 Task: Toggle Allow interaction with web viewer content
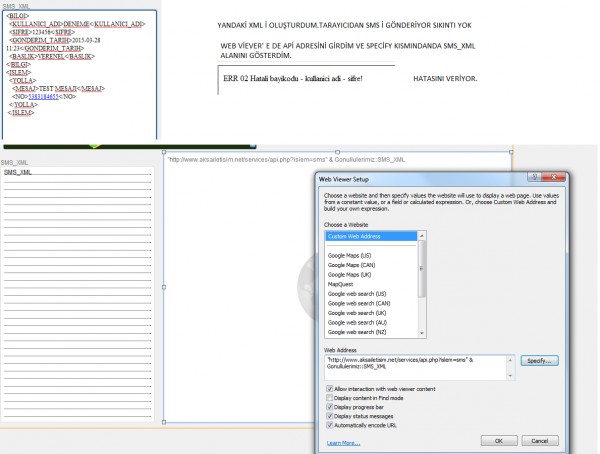click(x=330, y=387)
